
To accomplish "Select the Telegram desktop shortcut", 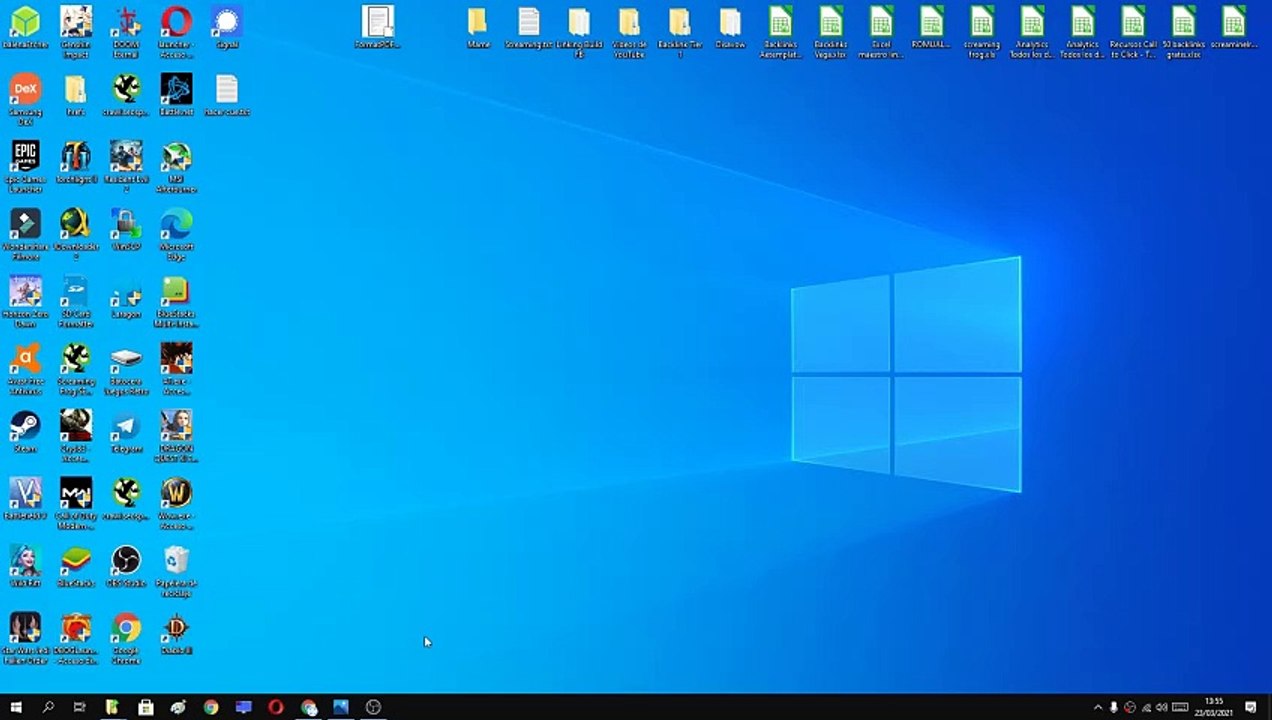I will pyautogui.click(x=126, y=432).
